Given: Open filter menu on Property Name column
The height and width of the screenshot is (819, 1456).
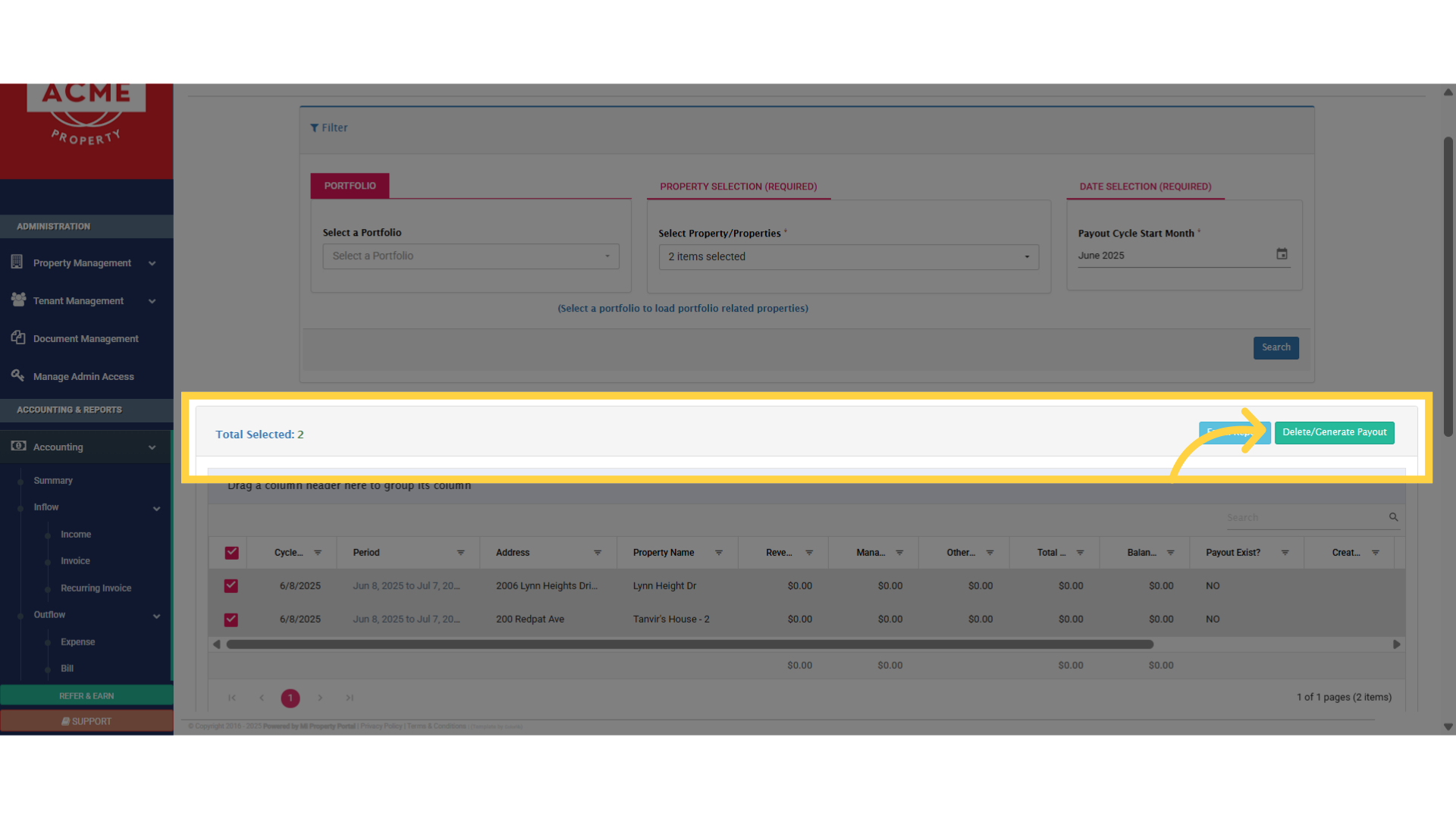Looking at the screenshot, I should [719, 553].
